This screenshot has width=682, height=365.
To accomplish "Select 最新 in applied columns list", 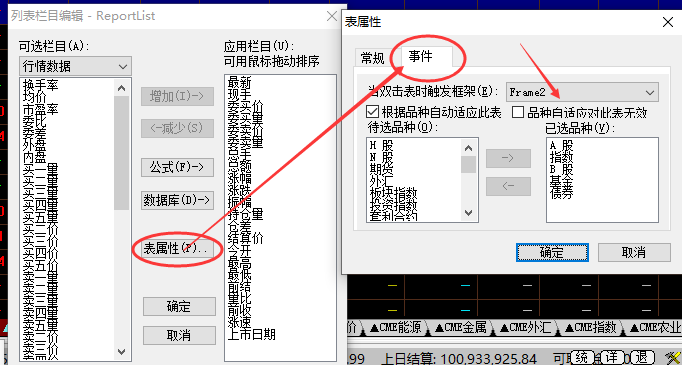I will pyautogui.click(x=239, y=82).
